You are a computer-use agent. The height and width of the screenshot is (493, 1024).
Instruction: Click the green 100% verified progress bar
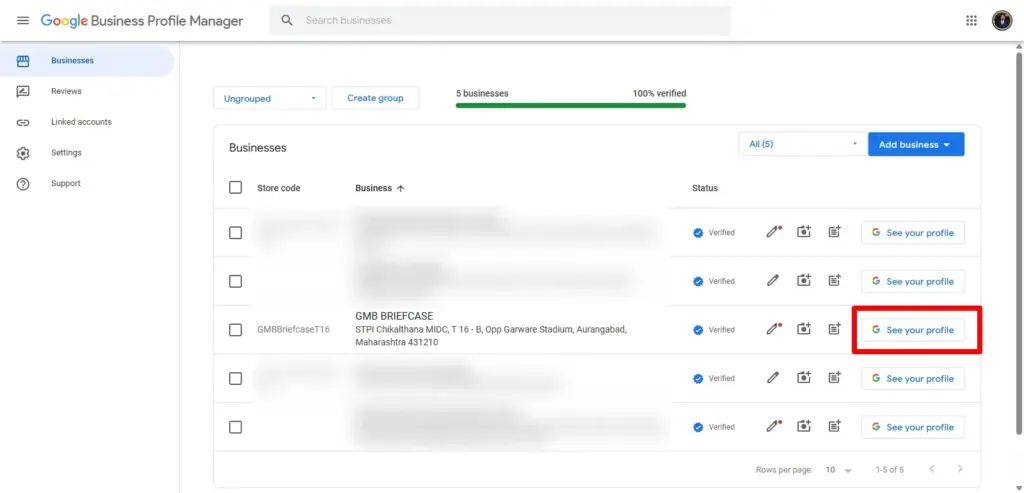pos(571,105)
